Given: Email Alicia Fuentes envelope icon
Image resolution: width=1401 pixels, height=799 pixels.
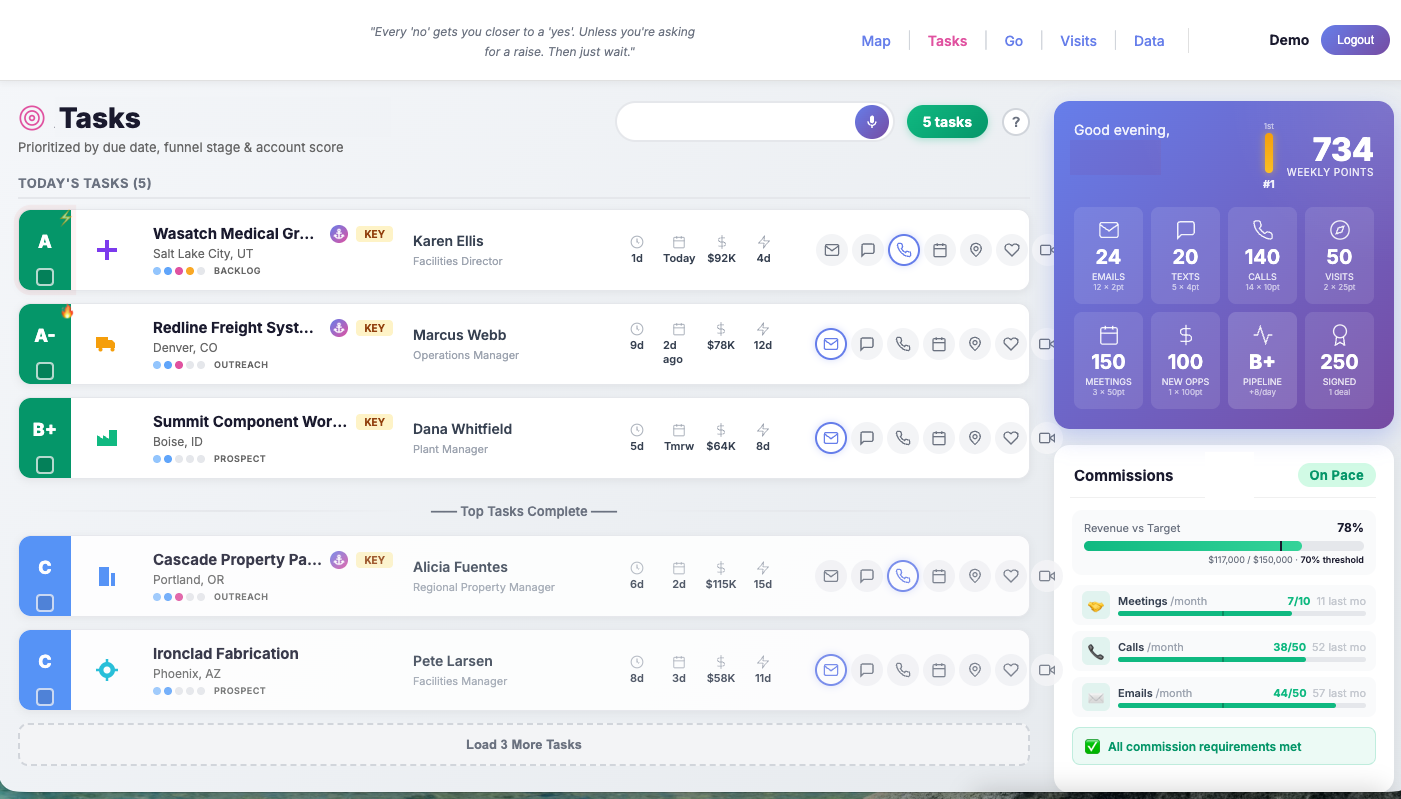Looking at the screenshot, I should point(831,576).
